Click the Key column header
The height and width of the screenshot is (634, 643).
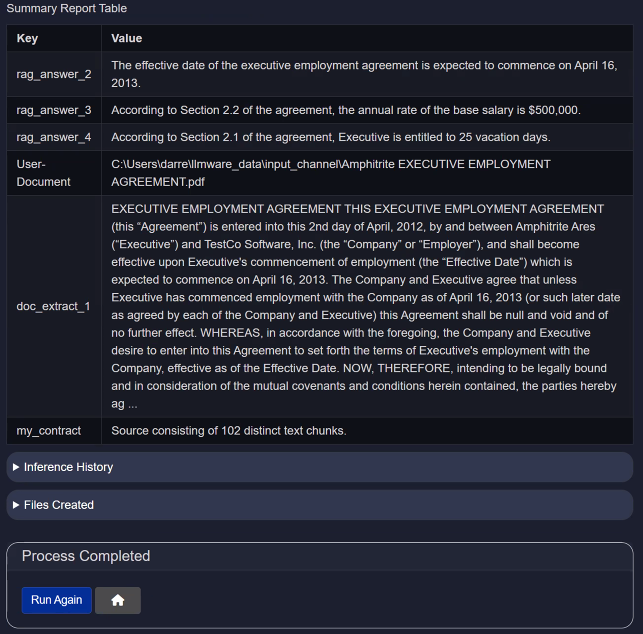click(x=28, y=38)
